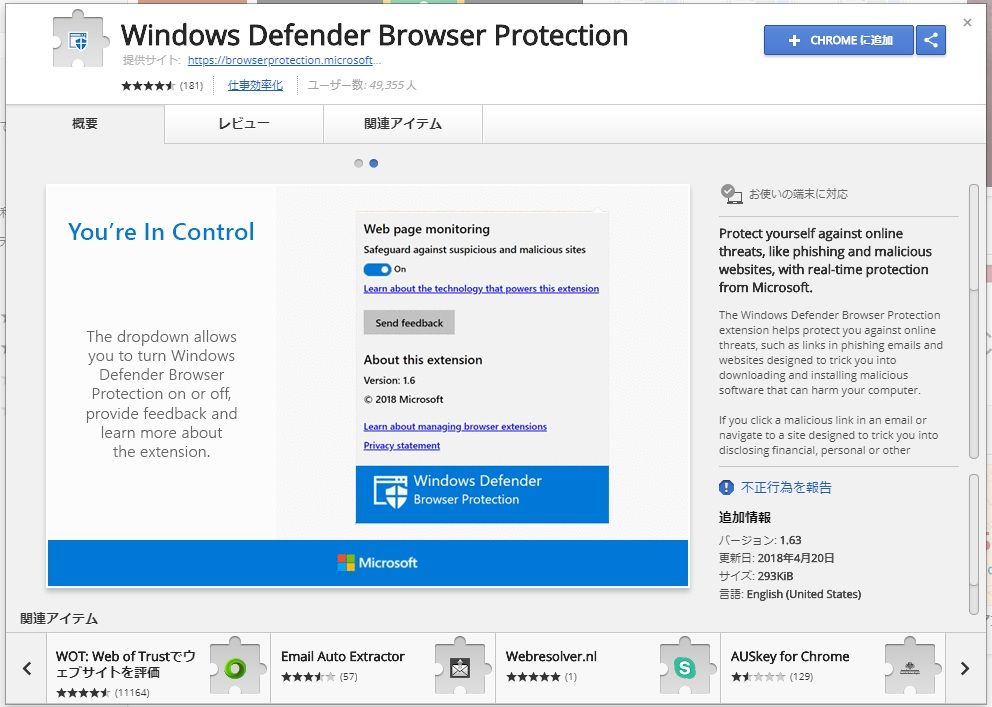Select the second carousel dot
The height and width of the screenshot is (707, 992).
click(374, 163)
